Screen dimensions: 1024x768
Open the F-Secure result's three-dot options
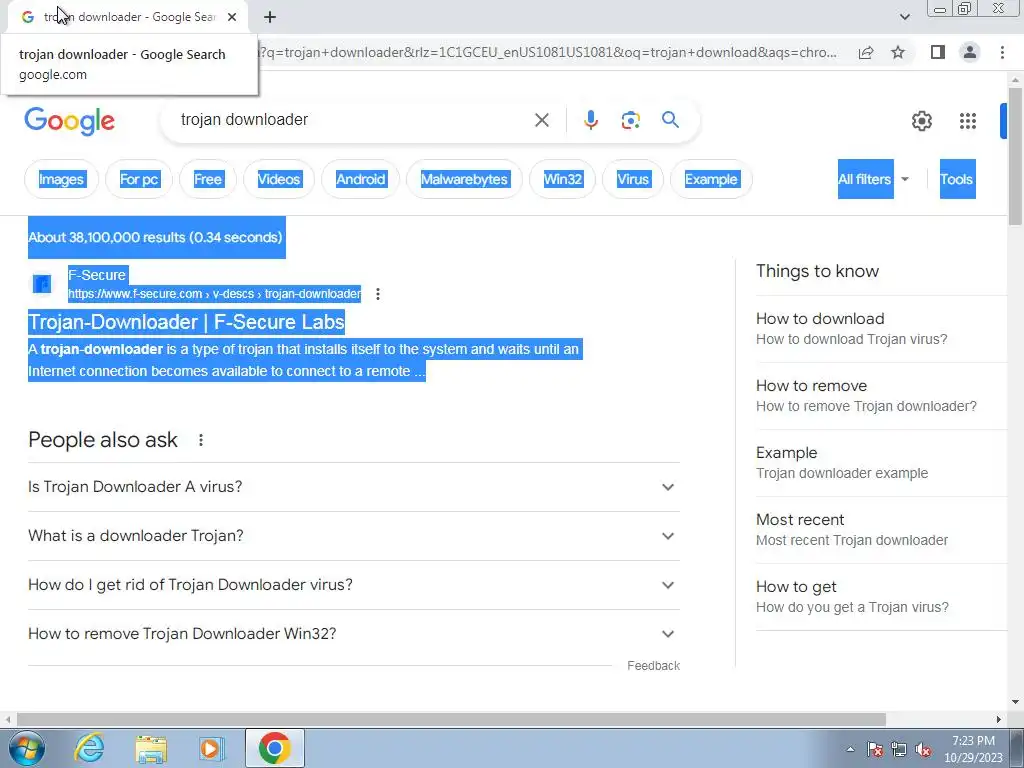[x=377, y=294]
